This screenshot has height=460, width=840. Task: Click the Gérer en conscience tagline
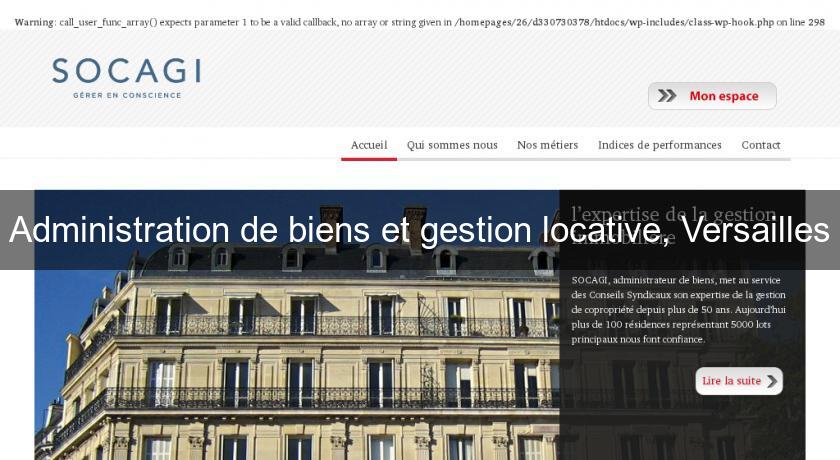[x=127, y=95]
